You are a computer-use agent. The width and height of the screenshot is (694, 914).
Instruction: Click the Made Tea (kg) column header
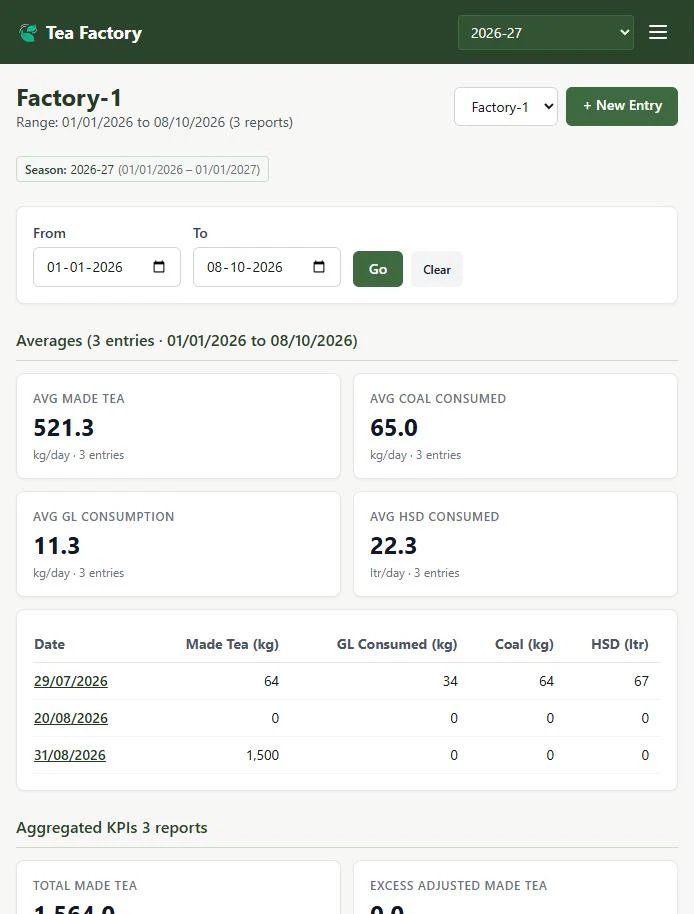pyautogui.click(x=232, y=644)
